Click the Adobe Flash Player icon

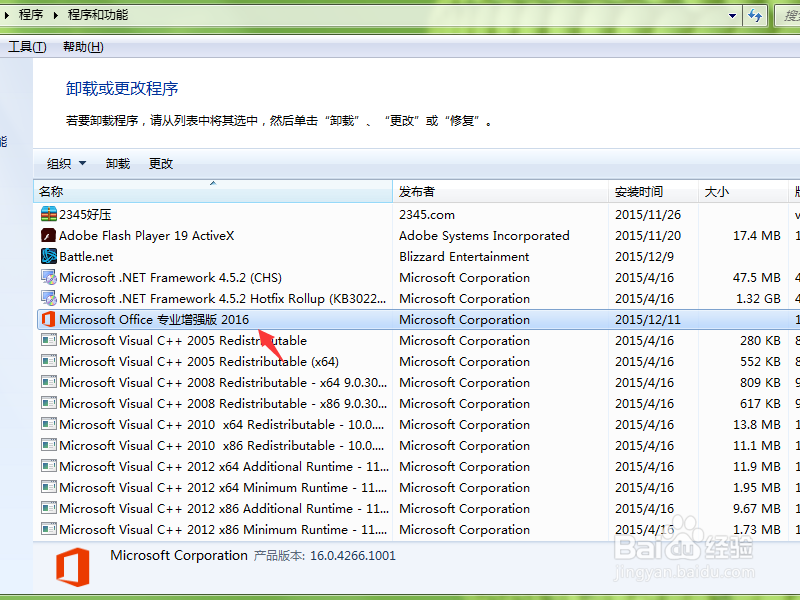pyautogui.click(x=48, y=235)
